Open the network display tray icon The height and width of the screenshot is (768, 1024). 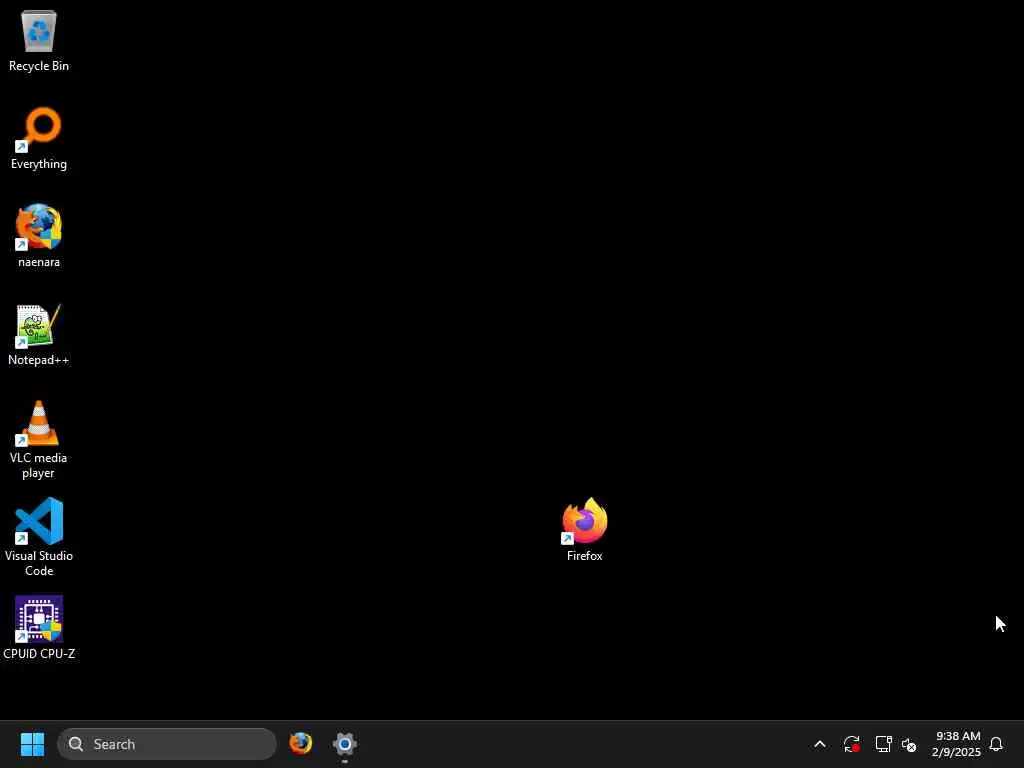[x=883, y=744]
